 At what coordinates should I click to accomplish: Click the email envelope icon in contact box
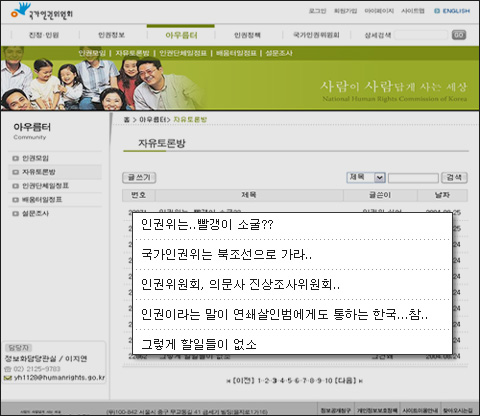click(8, 378)
